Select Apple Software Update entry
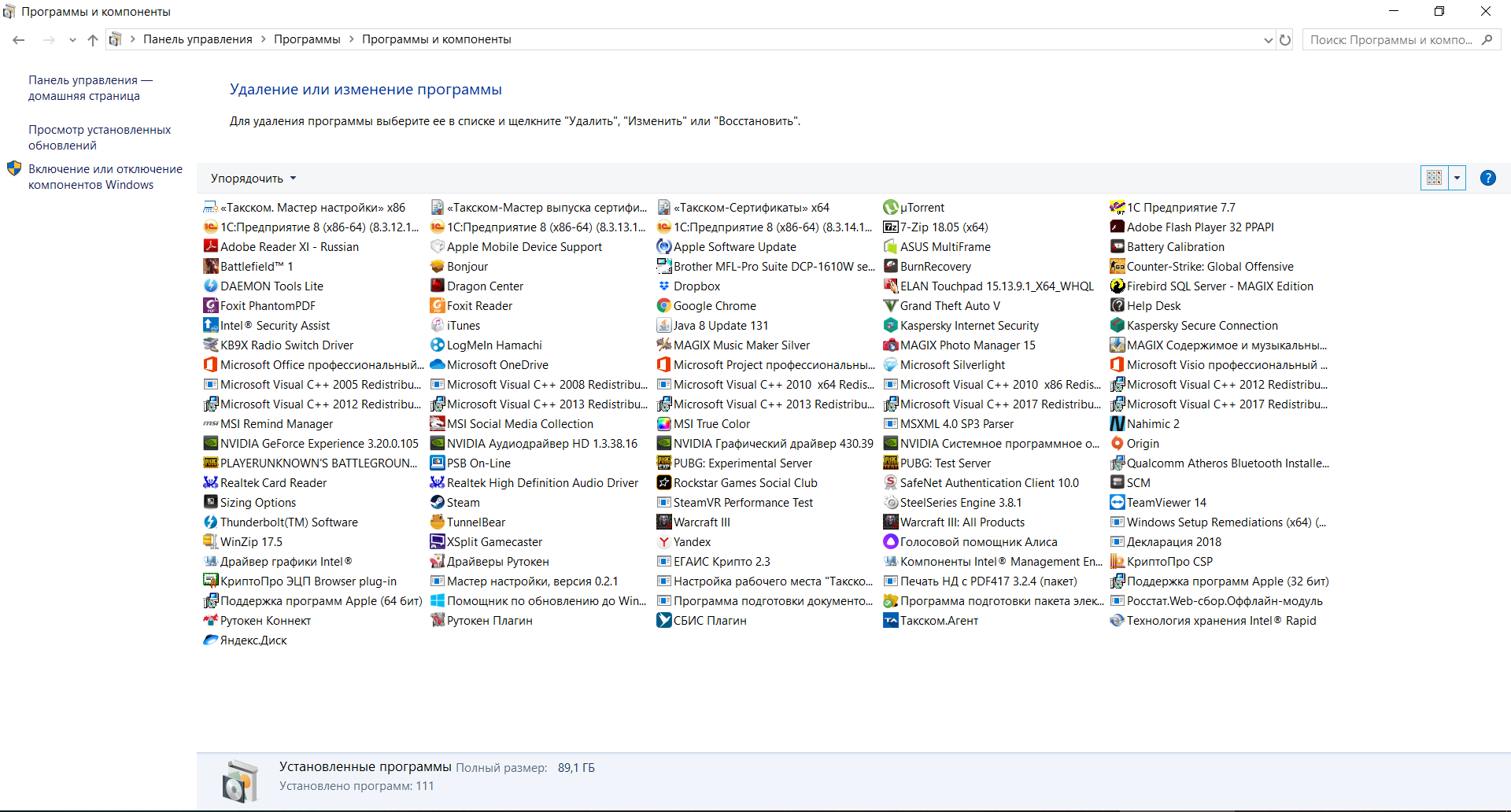This screenshot has height=812, width=1511. (x=726, y=247)
